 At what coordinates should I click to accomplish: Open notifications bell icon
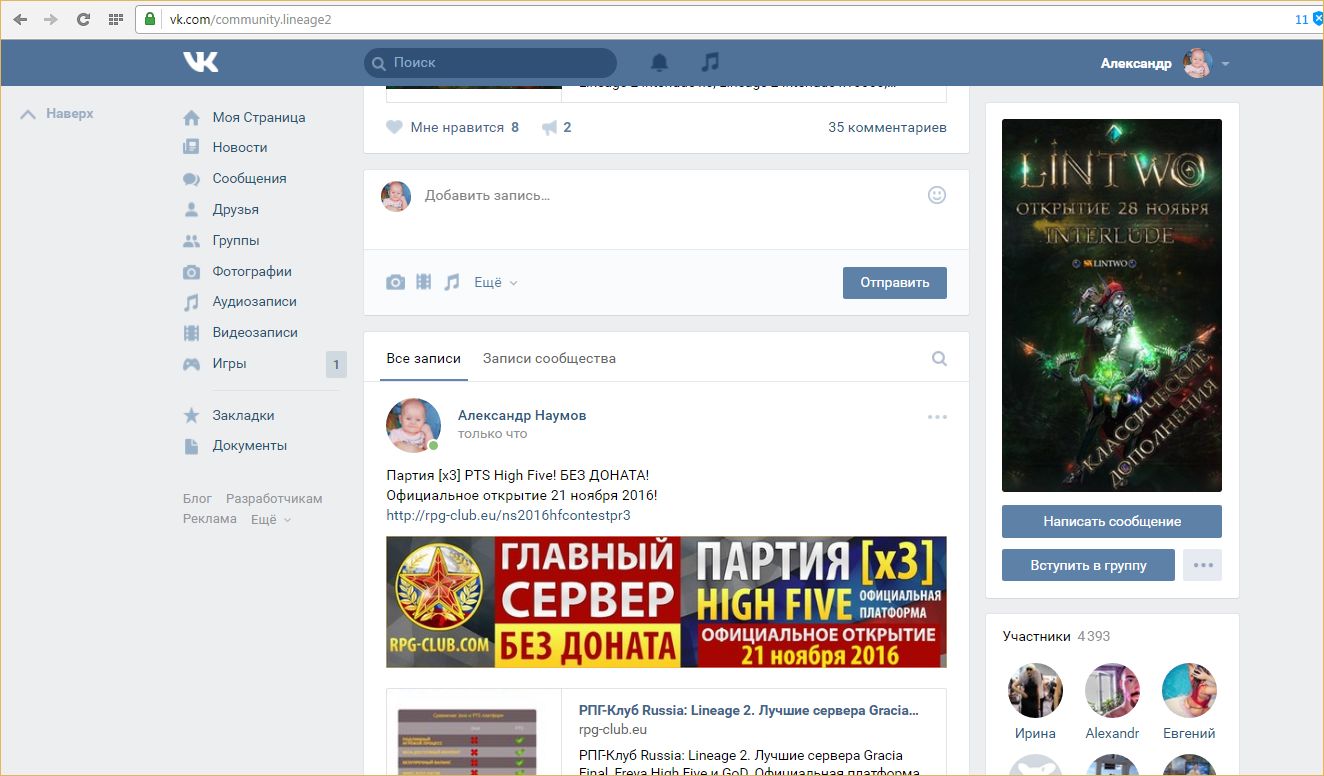pyautogui.click(x=659, y=62)
